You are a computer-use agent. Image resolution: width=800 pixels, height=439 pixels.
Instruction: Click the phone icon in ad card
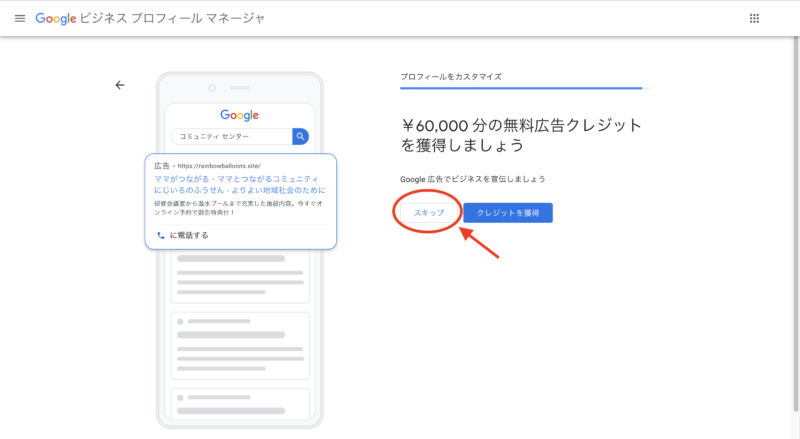[161, 235]
